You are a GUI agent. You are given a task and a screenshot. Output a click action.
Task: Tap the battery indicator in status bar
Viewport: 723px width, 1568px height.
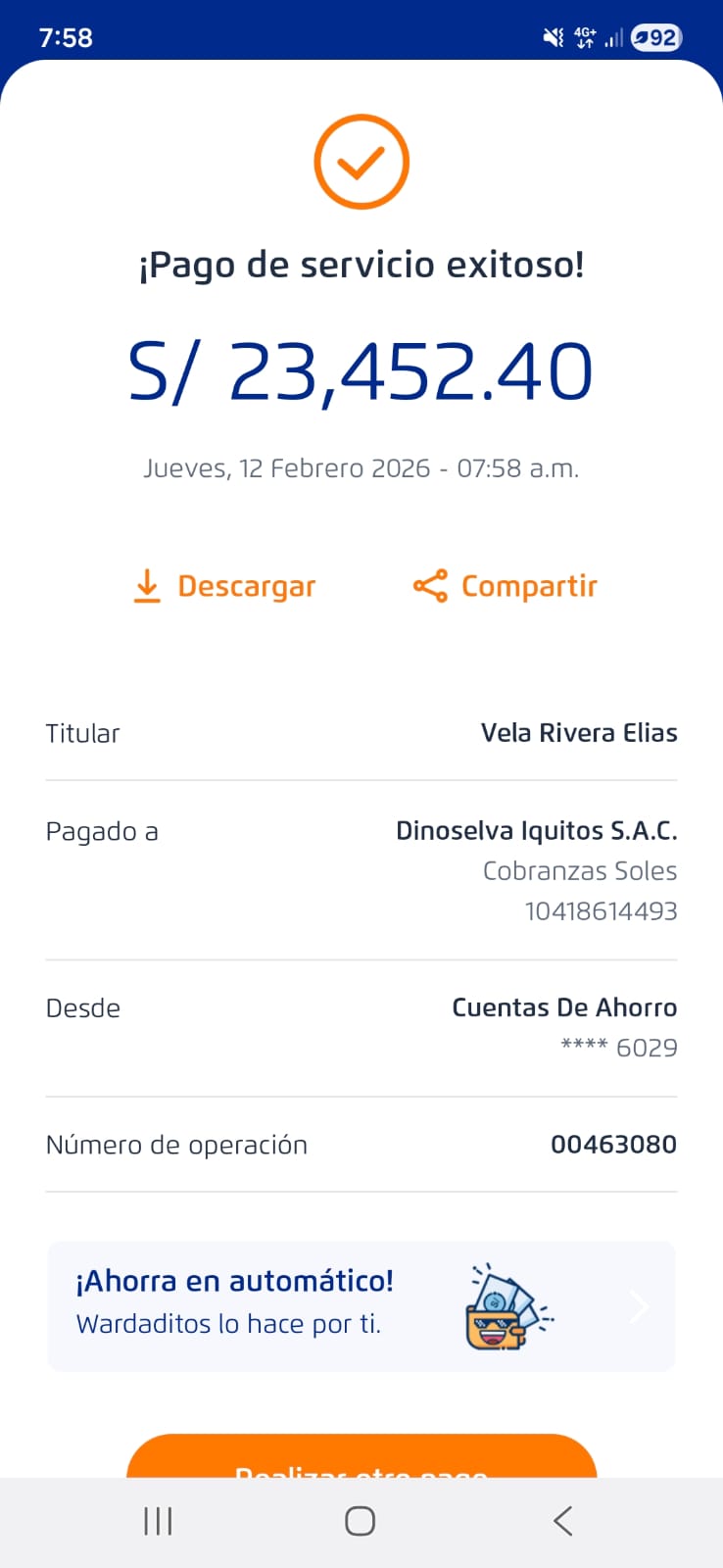coord(656,38)
